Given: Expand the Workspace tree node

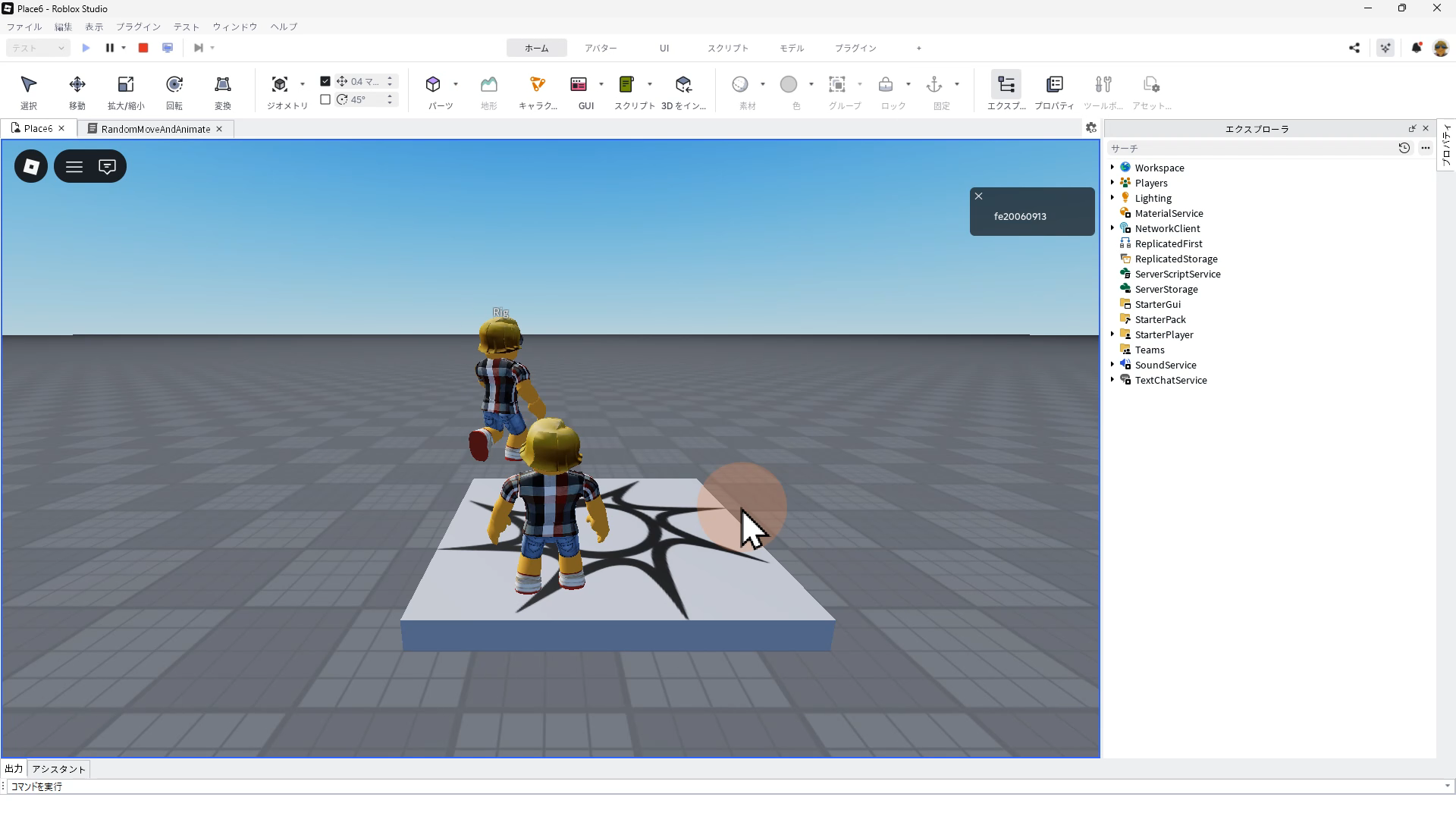Looking at the screenshot, I should 1112,168.
